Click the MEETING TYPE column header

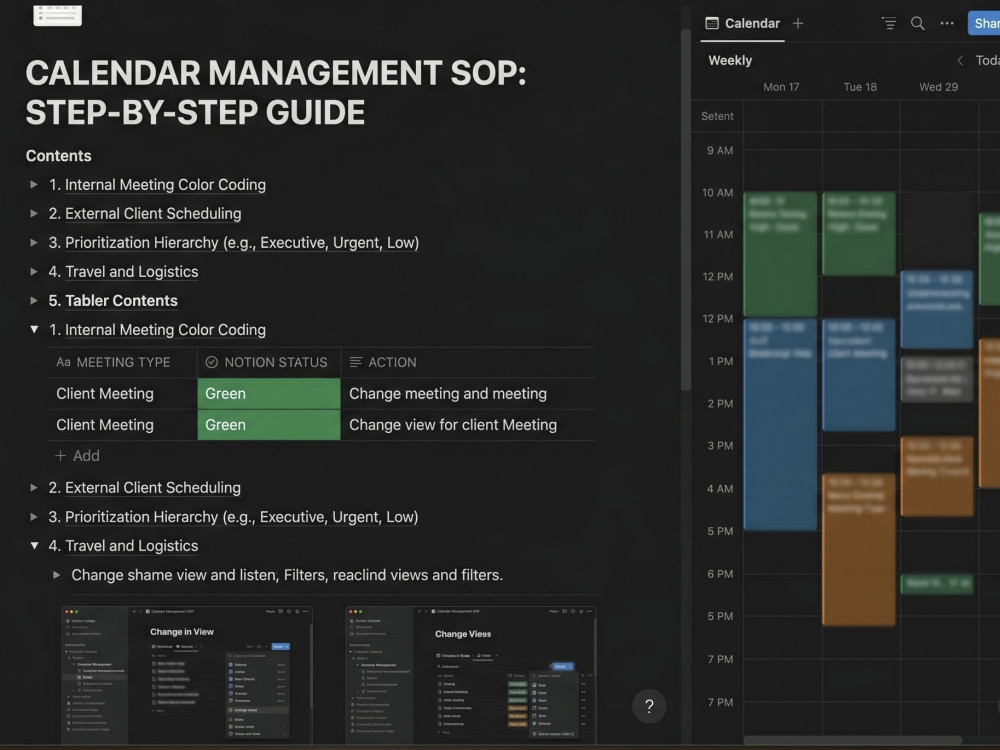[122, 362]
